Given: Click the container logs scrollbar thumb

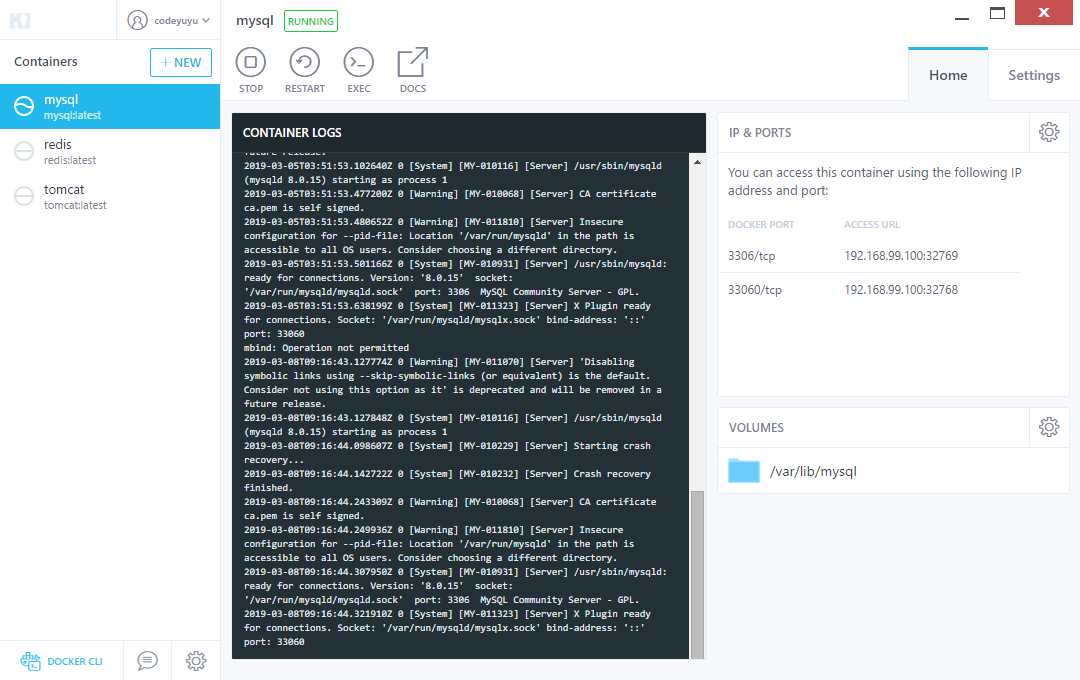Looking at the screenshot, I should tap(697, 575).
